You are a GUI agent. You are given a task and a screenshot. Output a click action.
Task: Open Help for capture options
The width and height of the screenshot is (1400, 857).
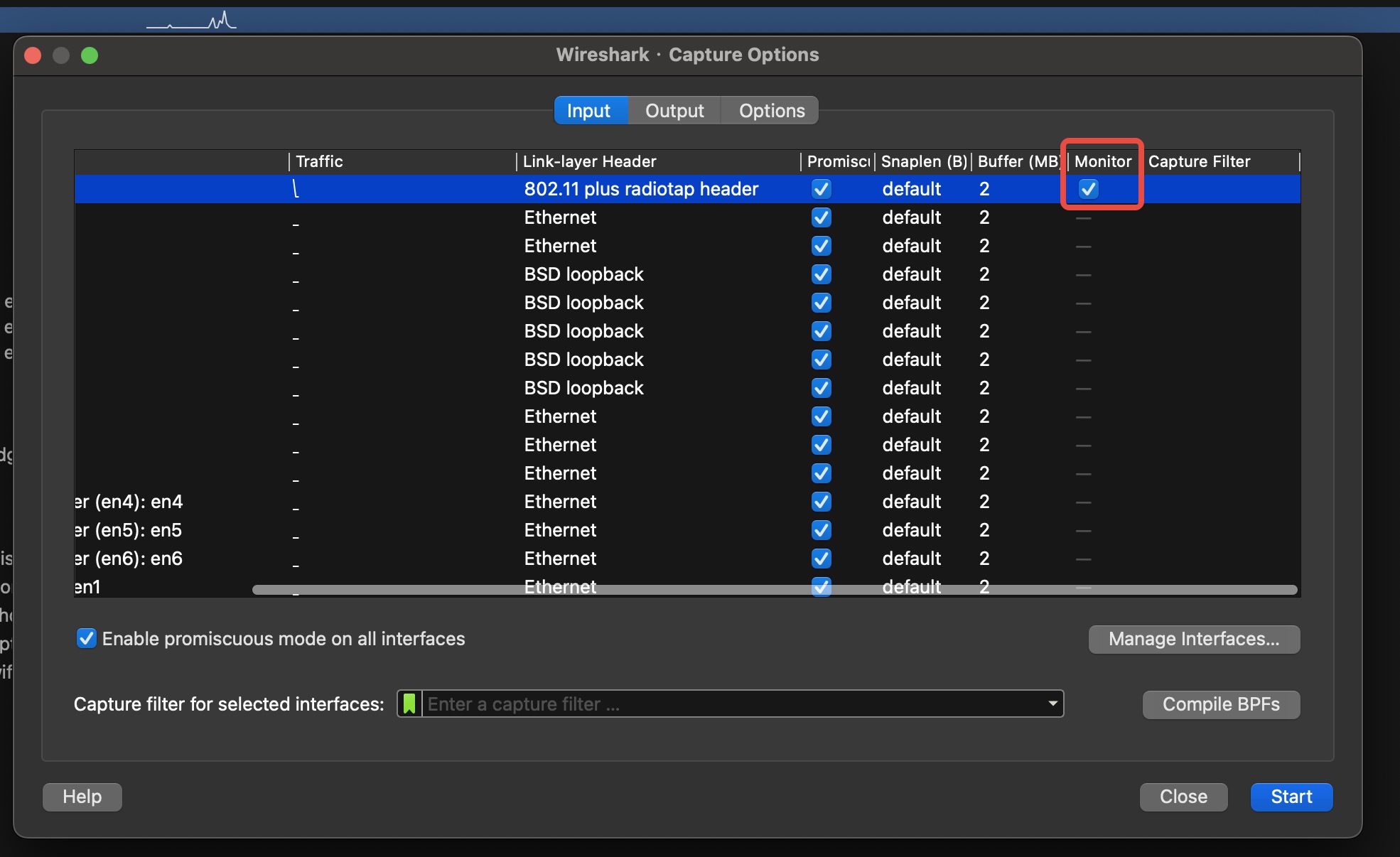click(x=82, y=797)
